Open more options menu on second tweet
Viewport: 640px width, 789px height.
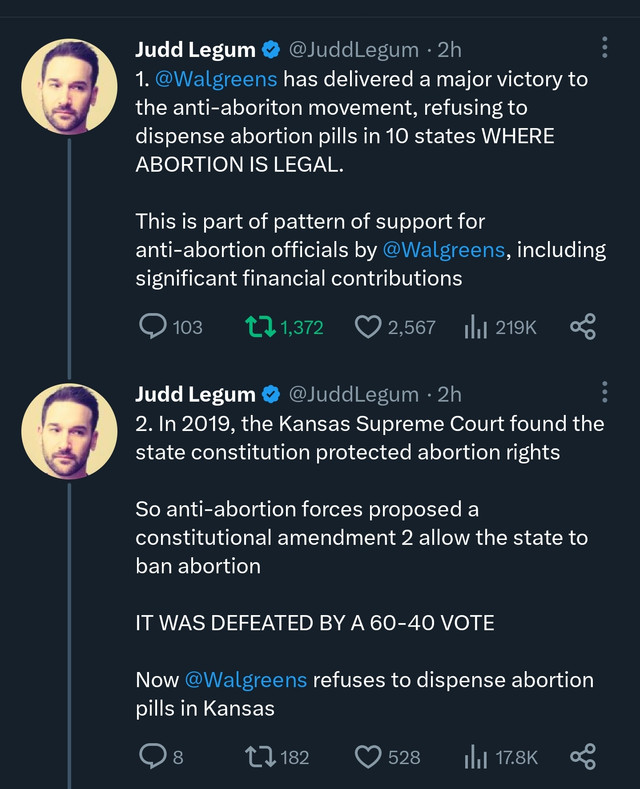605,392
